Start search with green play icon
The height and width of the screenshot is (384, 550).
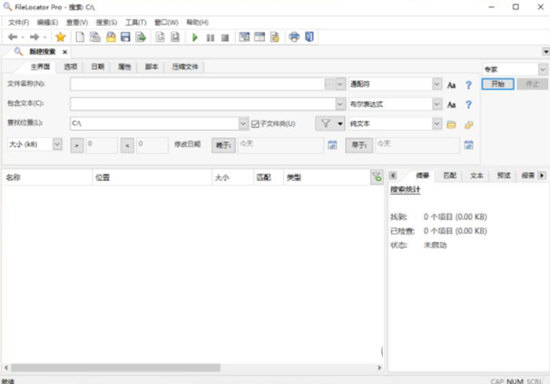(195, 37)
